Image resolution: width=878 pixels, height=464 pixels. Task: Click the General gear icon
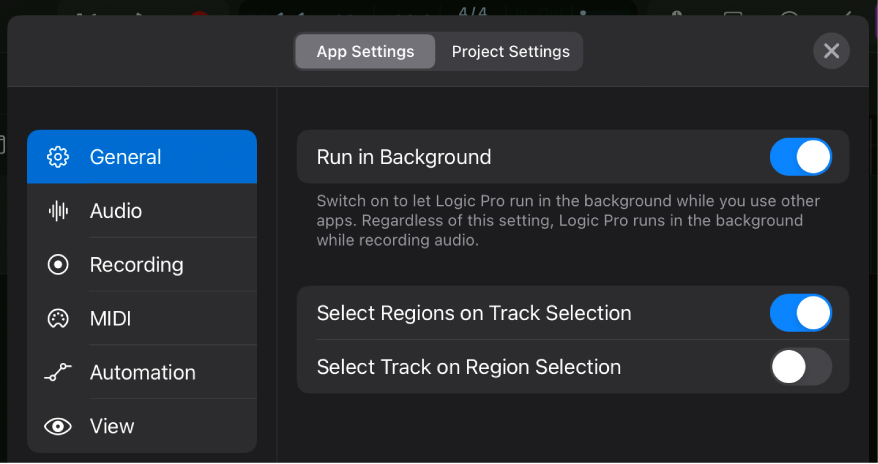[x=58, y=157]
